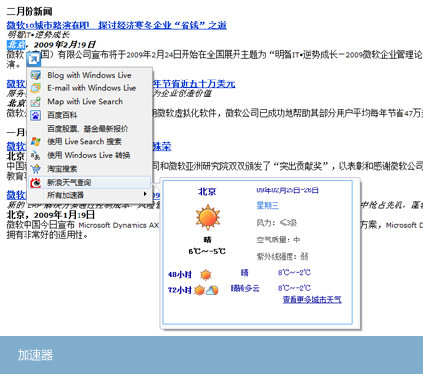Click the translate icon for Windows Live 转换

coord(36,155)
